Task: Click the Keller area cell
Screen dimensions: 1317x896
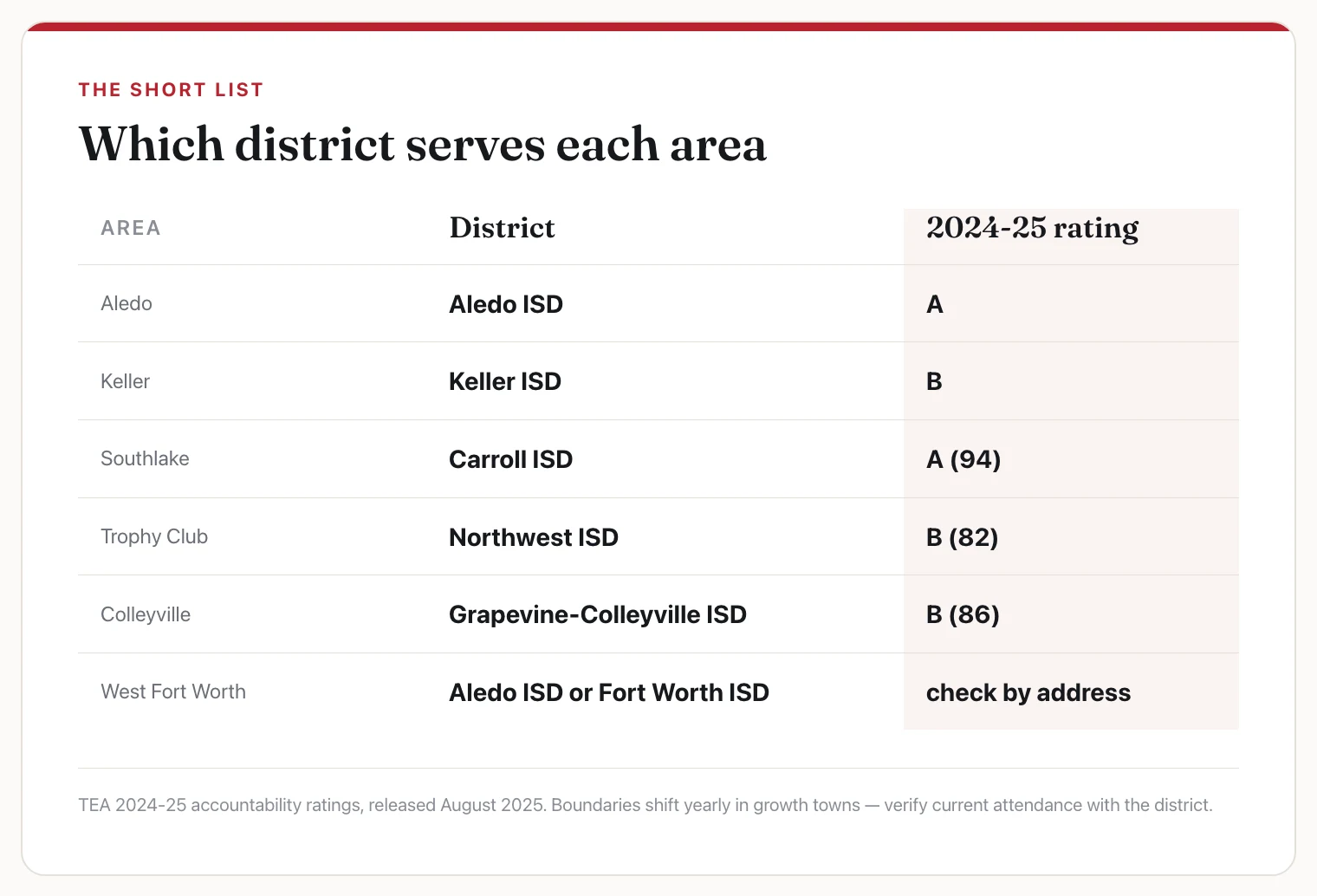Action: 125,381
